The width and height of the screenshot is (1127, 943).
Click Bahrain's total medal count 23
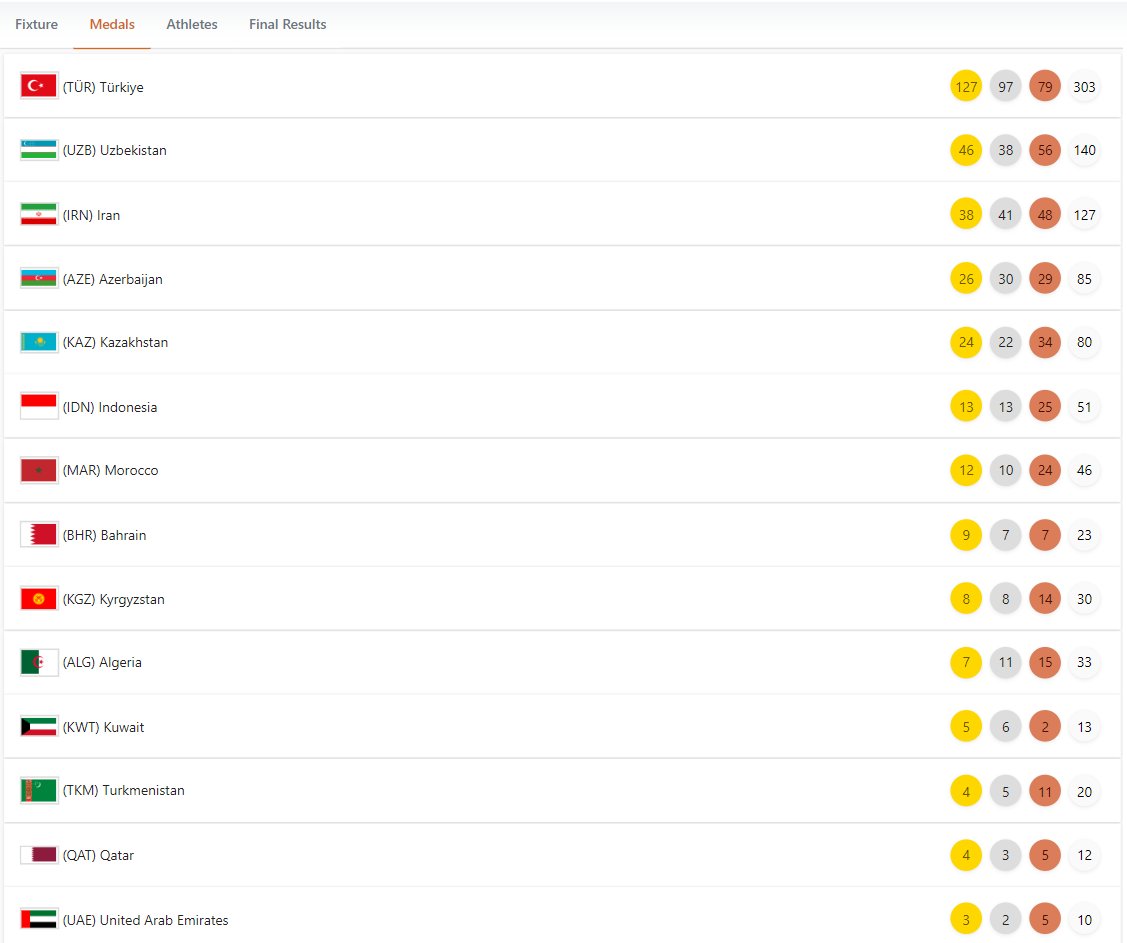[x=1085, y=535]
